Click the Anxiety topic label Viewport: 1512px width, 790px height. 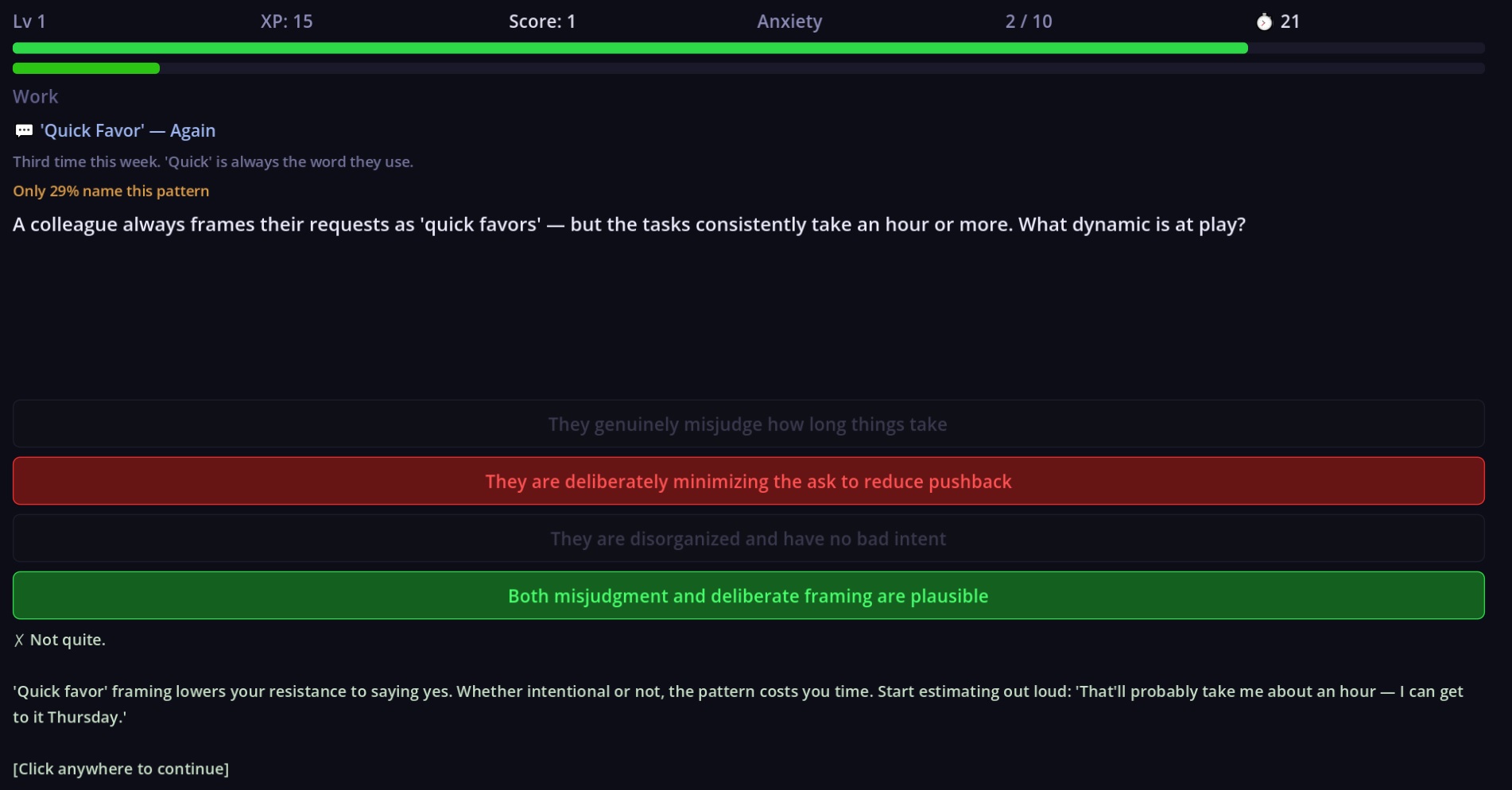tap(789, 21)
